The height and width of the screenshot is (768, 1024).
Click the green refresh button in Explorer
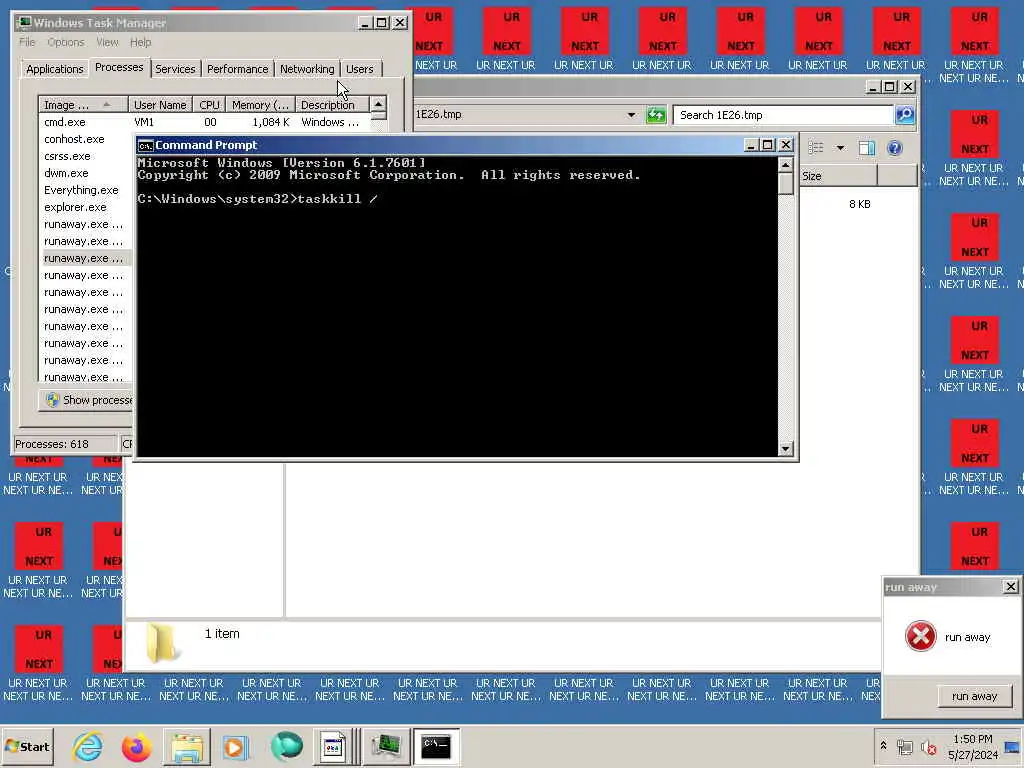click(656, 115)
